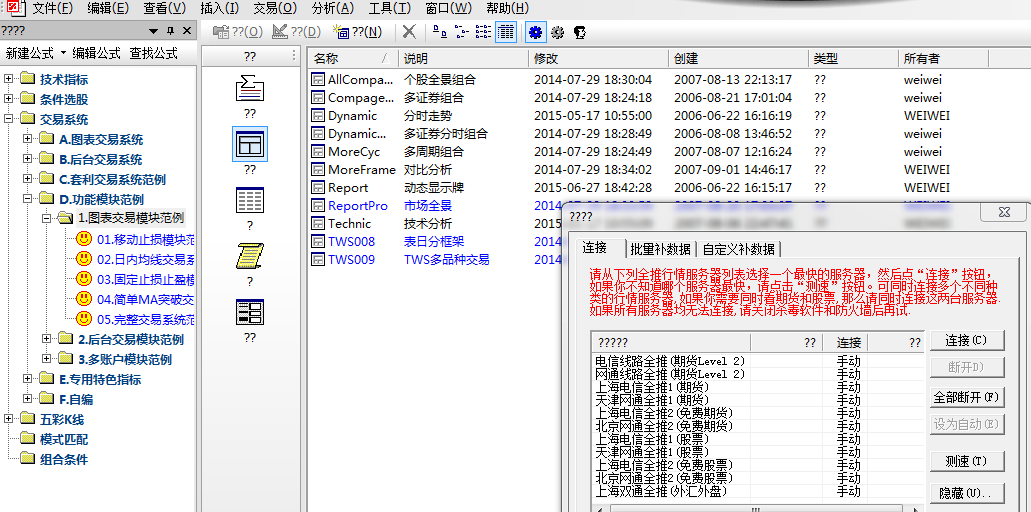
Task: Click the 连接(C) button
Action: point(967,340)
